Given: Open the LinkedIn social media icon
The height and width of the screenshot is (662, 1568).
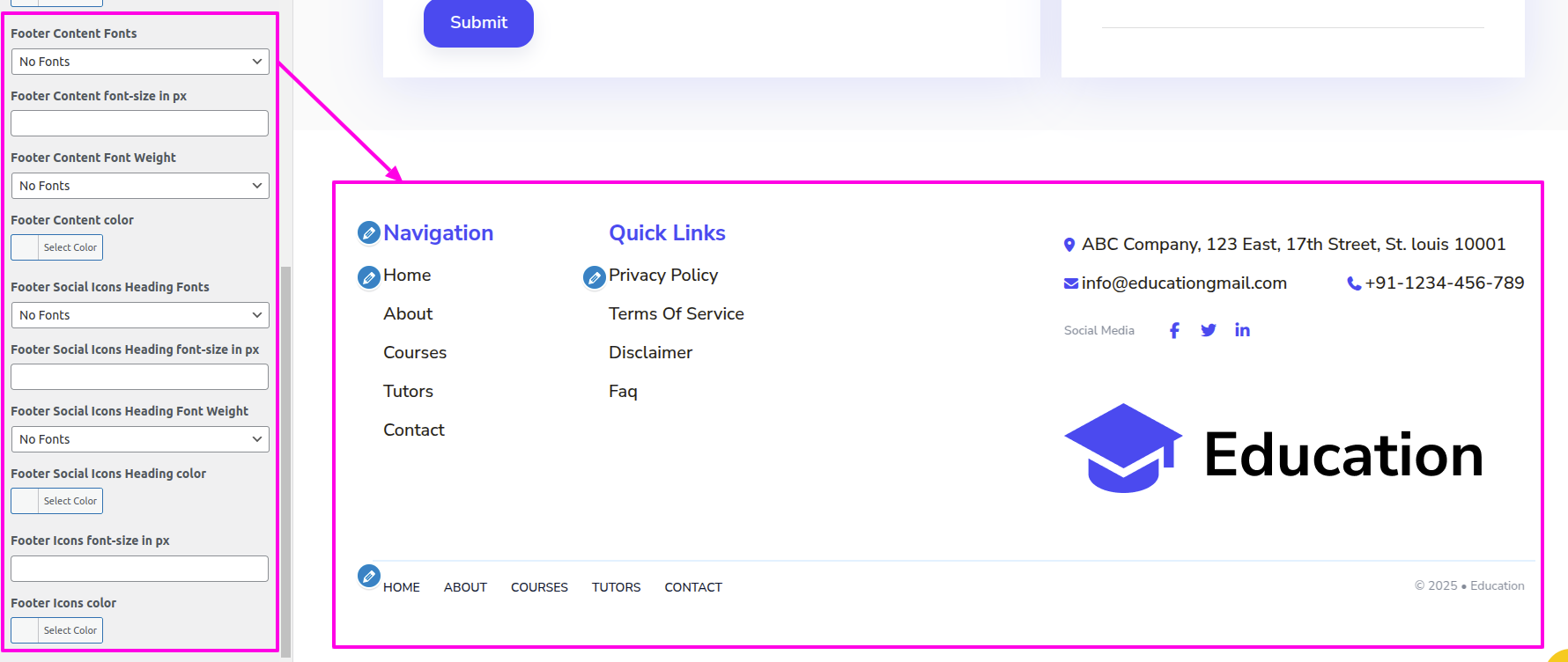Looking at the screenshot, I should [1242, 330].
